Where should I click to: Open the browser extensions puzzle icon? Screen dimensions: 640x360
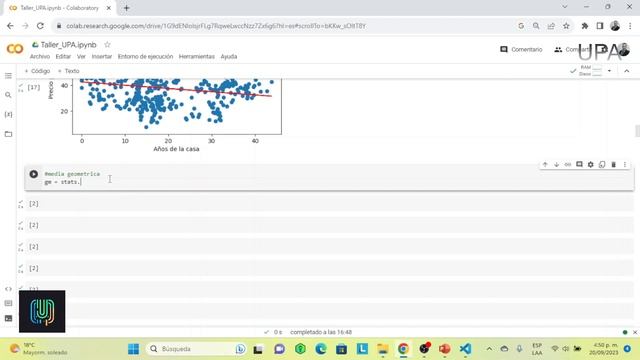pos(584,26)
